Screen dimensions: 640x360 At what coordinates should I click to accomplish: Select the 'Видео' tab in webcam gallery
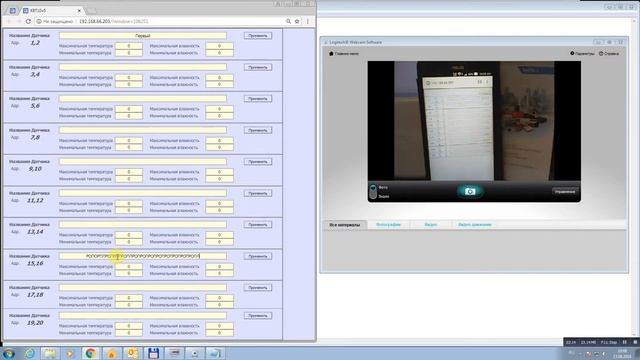(x=431, y=225)
